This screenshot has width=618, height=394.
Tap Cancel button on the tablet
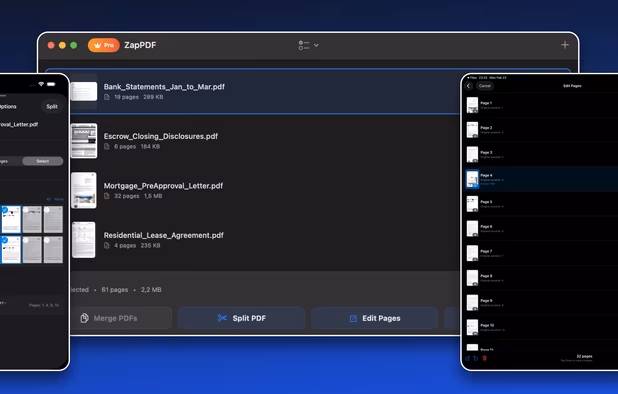point(485,86)
